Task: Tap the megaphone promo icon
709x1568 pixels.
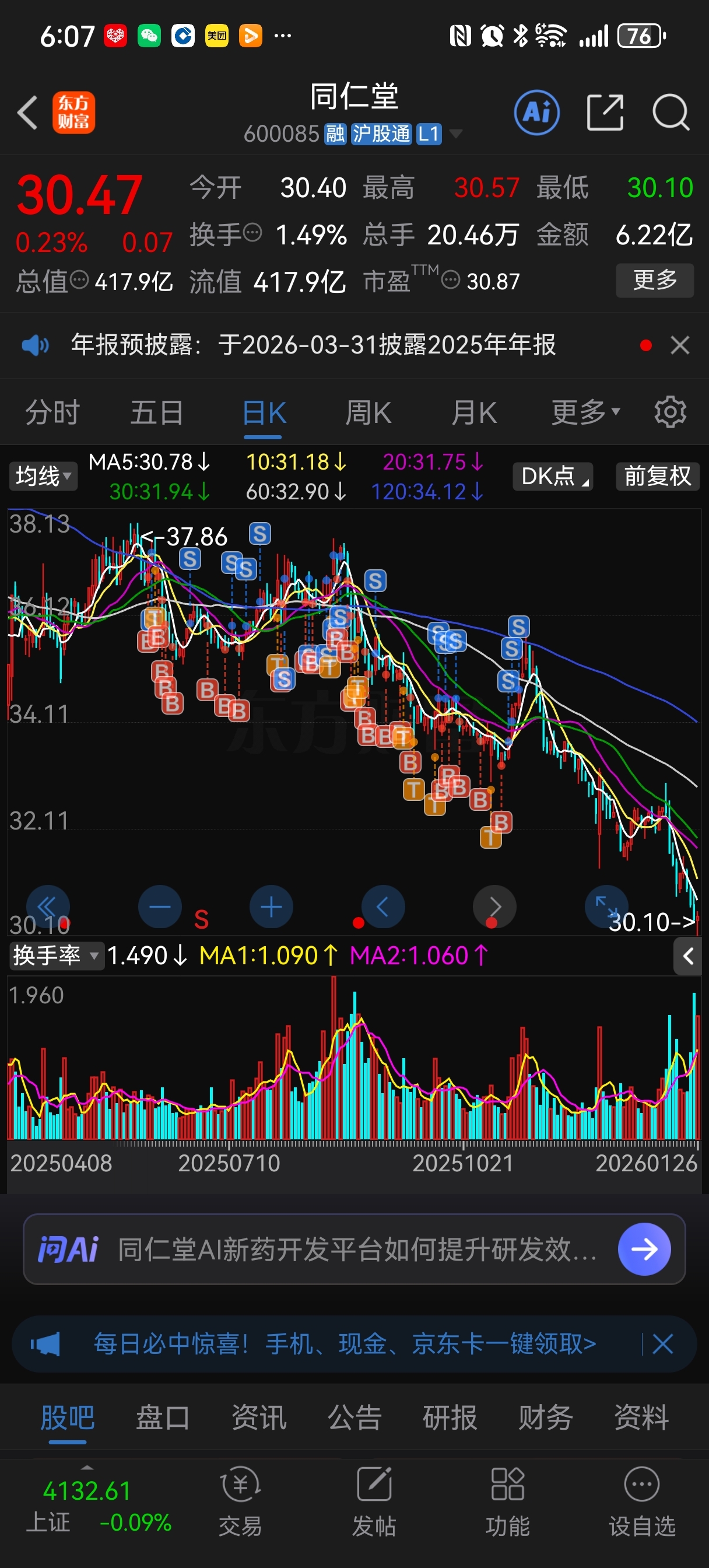Action: coord(45,1343)
